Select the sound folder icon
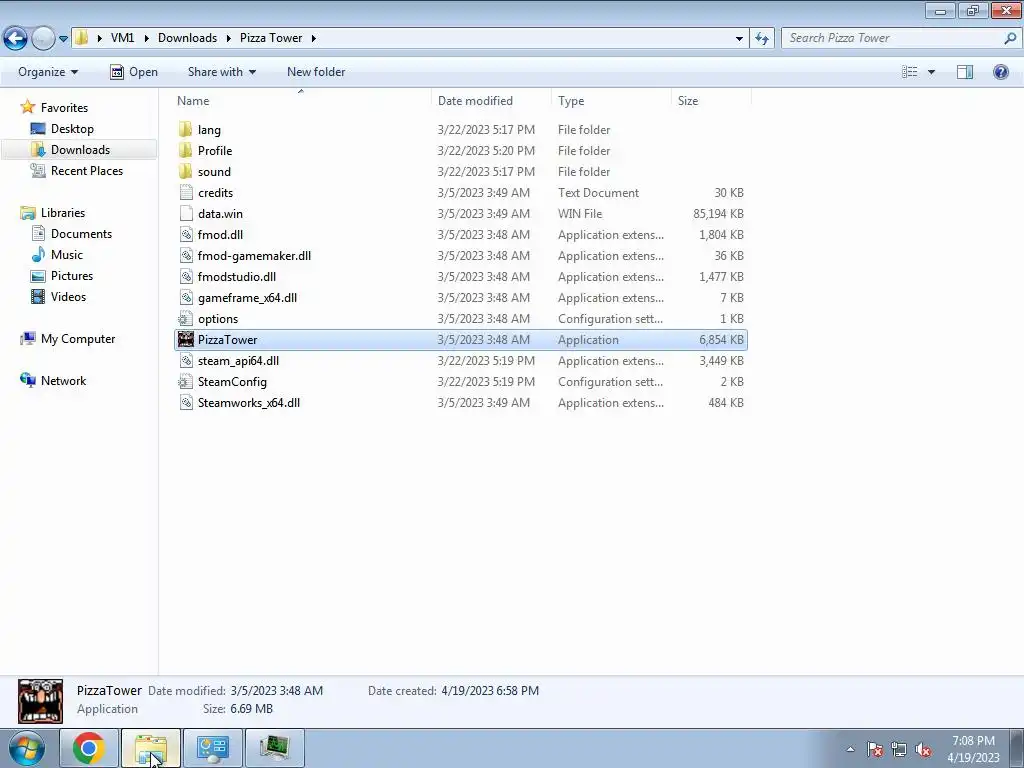This screenshot has height=768, width=1024. [x=185, y=171]
